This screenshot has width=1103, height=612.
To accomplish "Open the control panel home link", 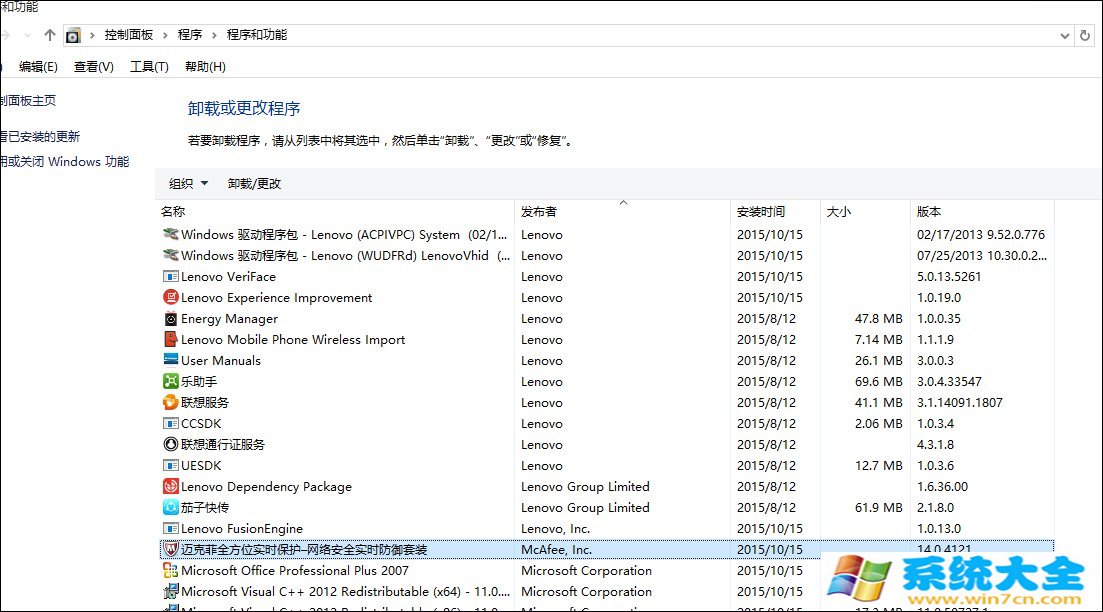I will tap(28, 101).
